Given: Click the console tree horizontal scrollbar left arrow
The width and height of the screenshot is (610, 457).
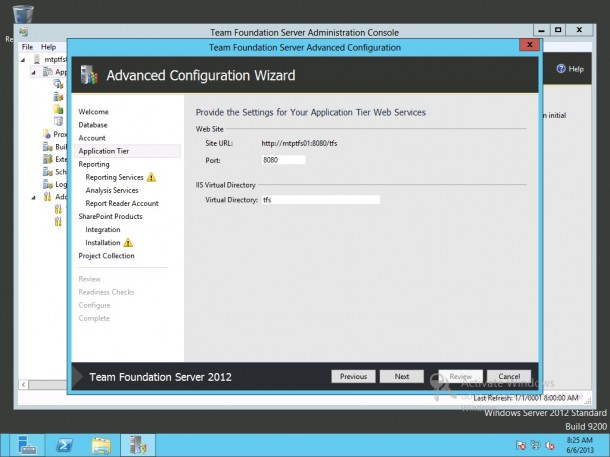Looking at the screenshot, I should pyautogui.click(x=23, y=385).
